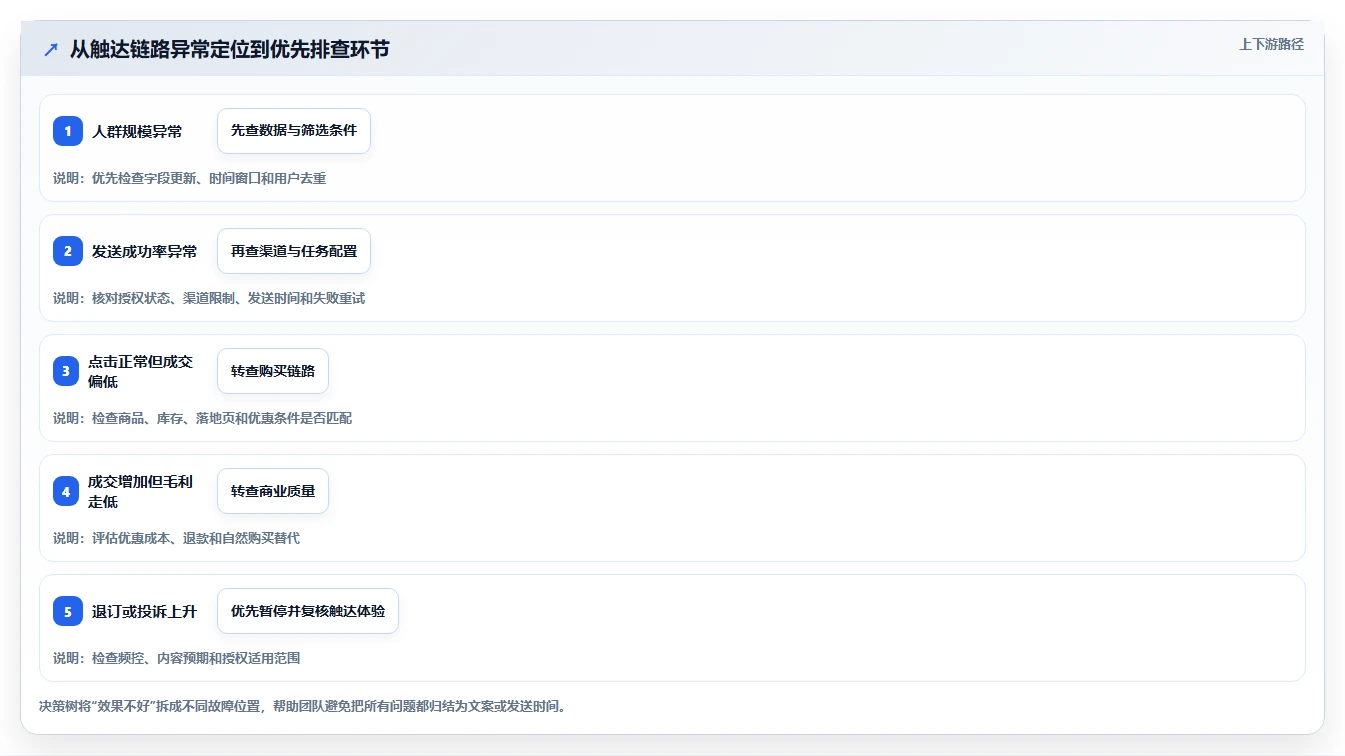
Task: Click the 成交增加但毛利走低 label
Action: tap(140, 491)
